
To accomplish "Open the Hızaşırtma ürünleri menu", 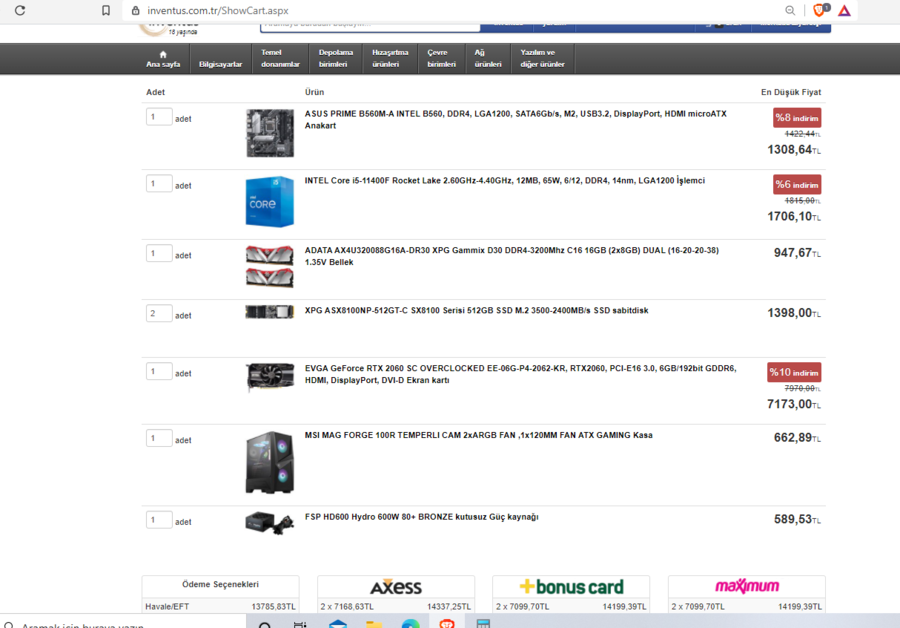I will click(x=390, y=59).
